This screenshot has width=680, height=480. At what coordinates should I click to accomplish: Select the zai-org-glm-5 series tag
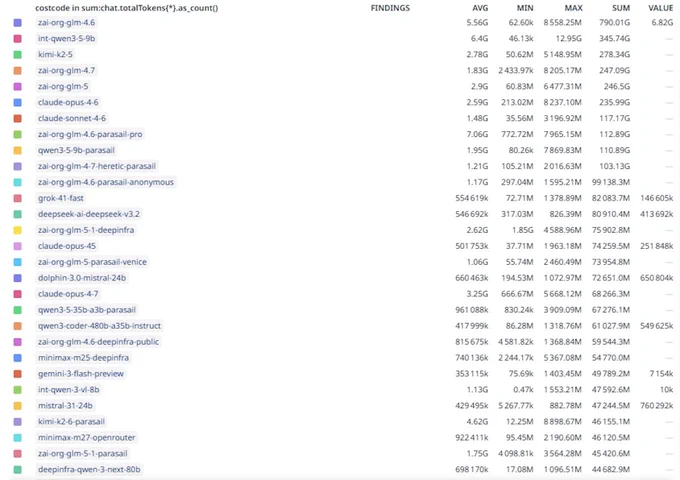tap(63, 86)
